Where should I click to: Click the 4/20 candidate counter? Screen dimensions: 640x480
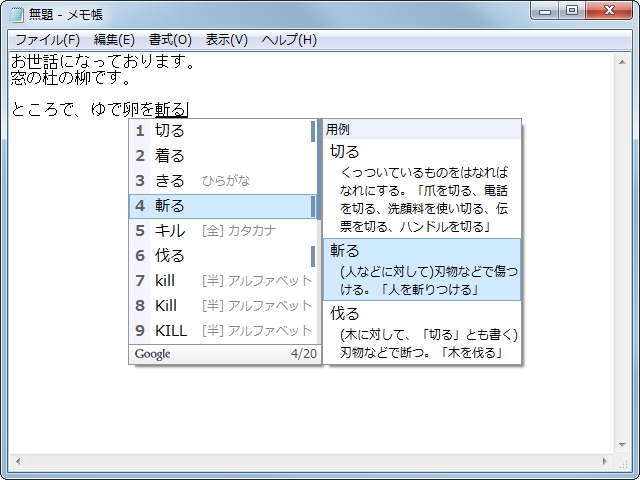tap(304, 354)
